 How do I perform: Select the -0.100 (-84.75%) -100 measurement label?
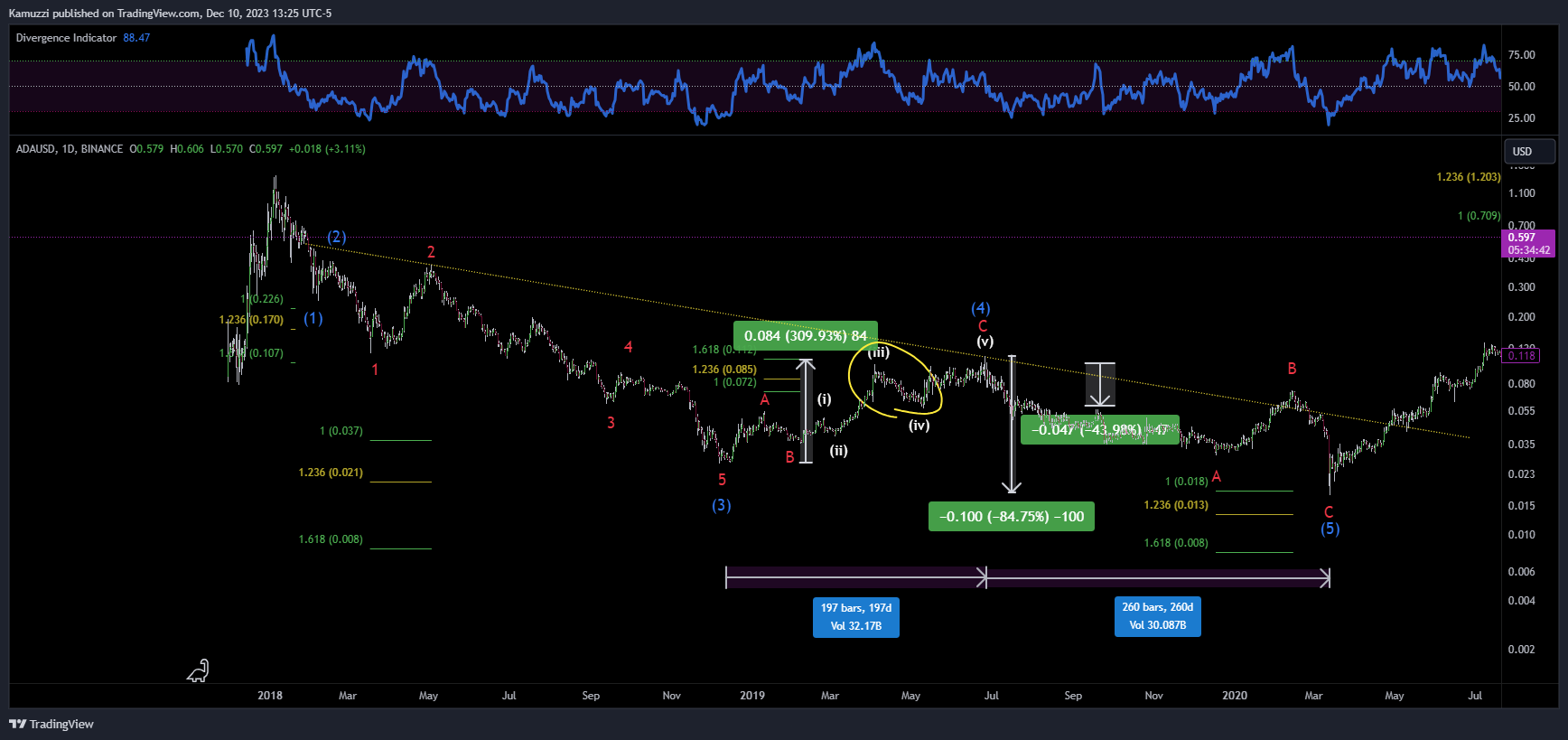(1012, 517)
